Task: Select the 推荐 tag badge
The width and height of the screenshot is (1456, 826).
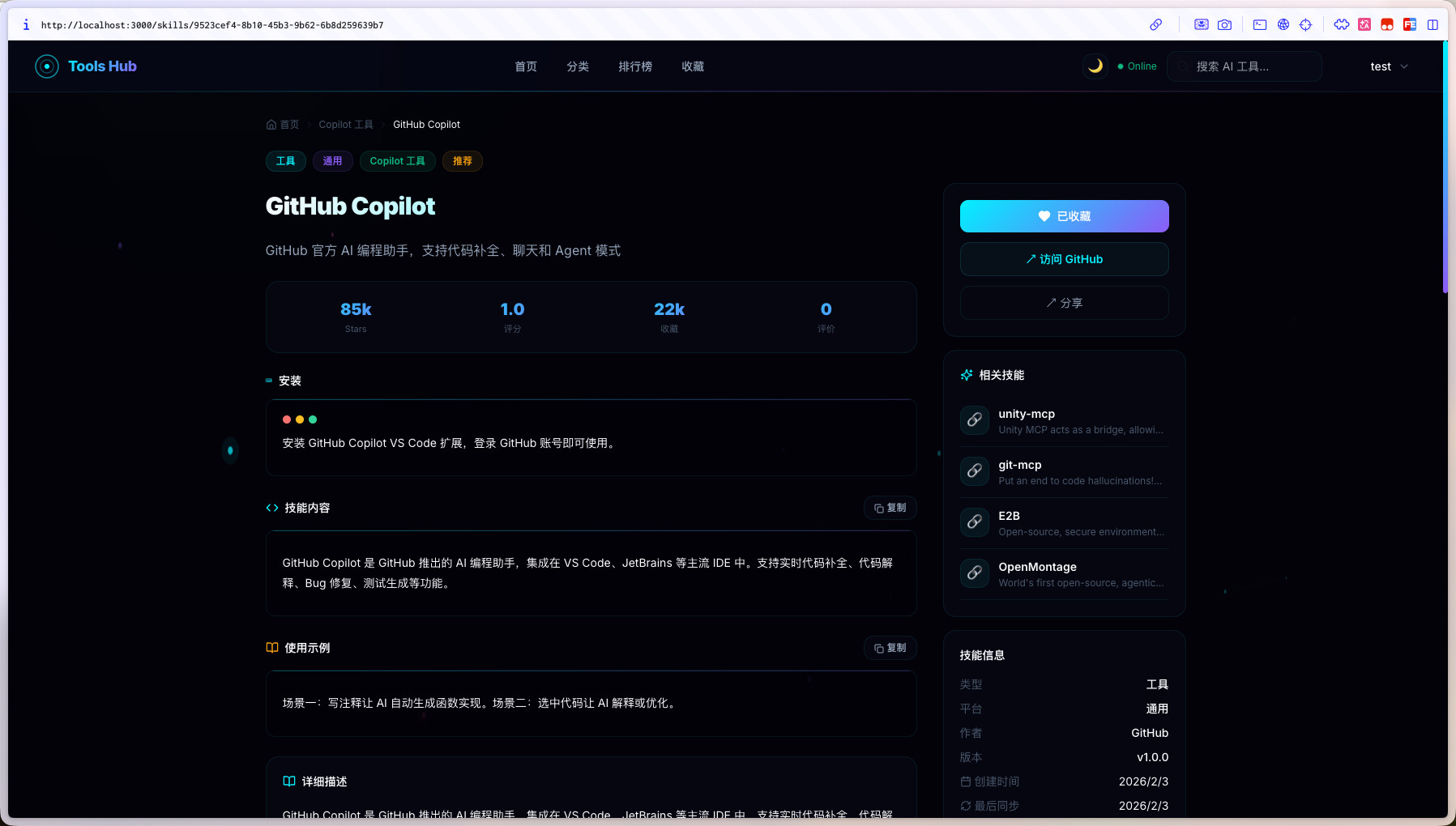Action: pyautogui.click(x=462, y=161)
